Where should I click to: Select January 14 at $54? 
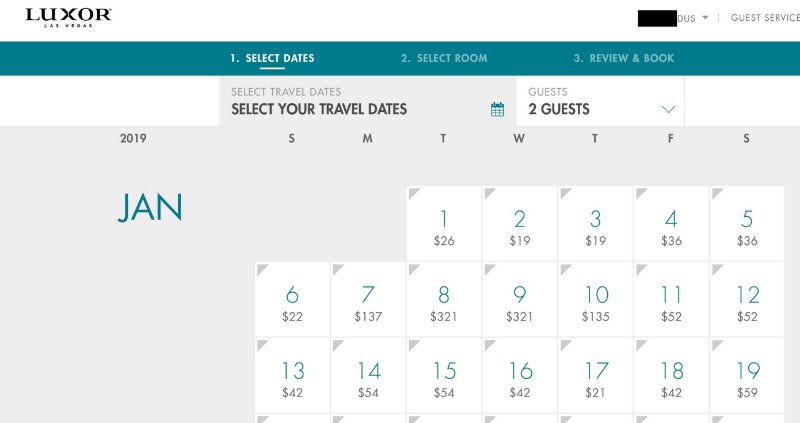pyautogui.click(x=368, y=376)
